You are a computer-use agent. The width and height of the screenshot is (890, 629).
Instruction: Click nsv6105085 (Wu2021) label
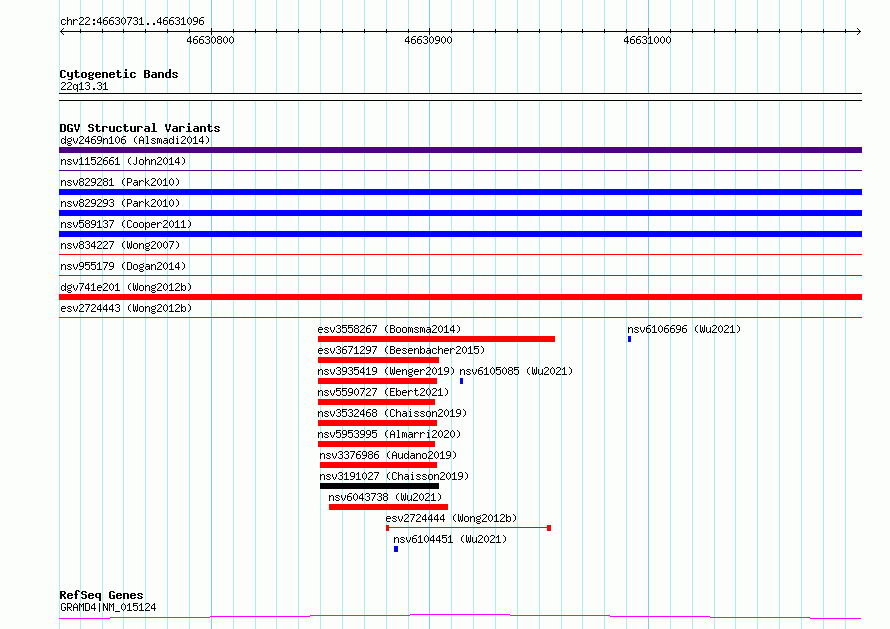[516, 371]
